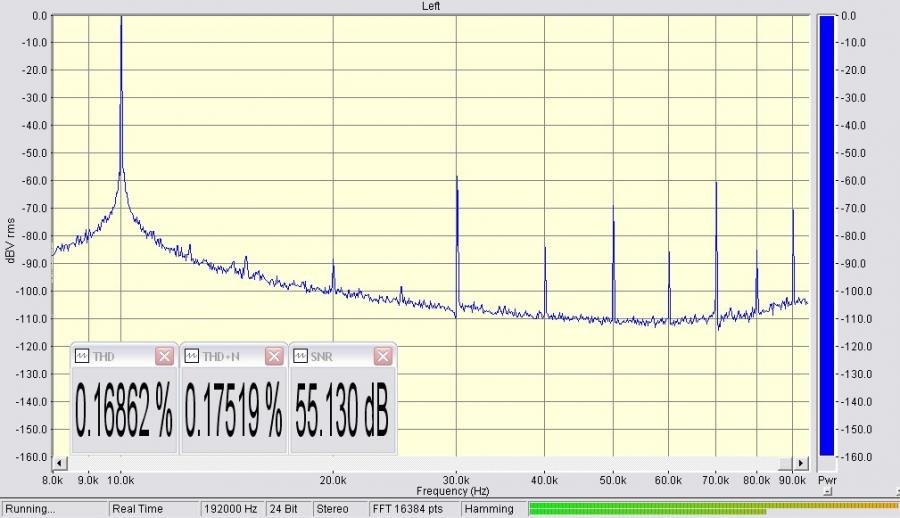Click the SNR panel waveform icon
This screenshot has width=900, height=518.
tap(300, 357)
